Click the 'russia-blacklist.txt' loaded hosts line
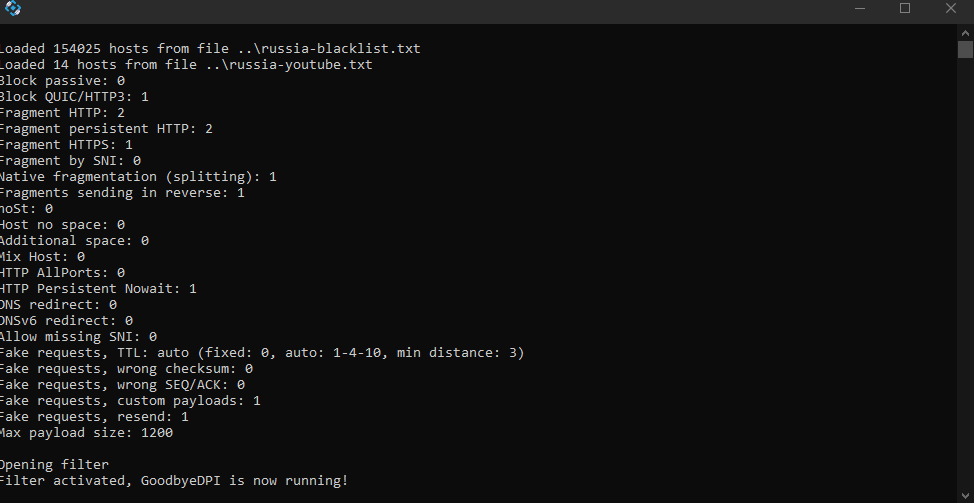Image resolution: width=974 pixels, height=503 pixels. click(210, 48)
